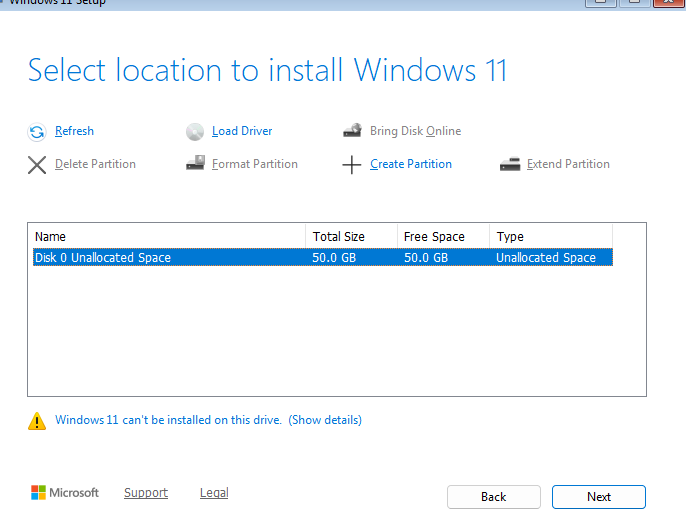Click the Refresh link
The image size is (686, 532).
(74, 131)
